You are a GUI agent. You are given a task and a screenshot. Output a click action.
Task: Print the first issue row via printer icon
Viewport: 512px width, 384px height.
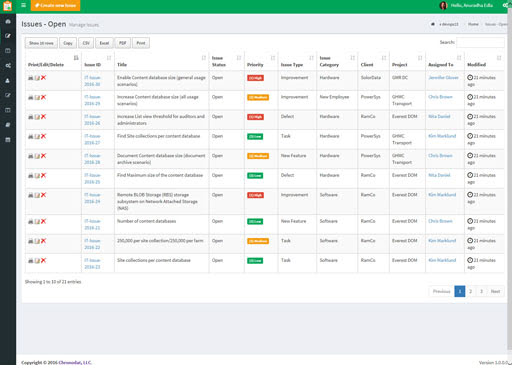(30, 78)
